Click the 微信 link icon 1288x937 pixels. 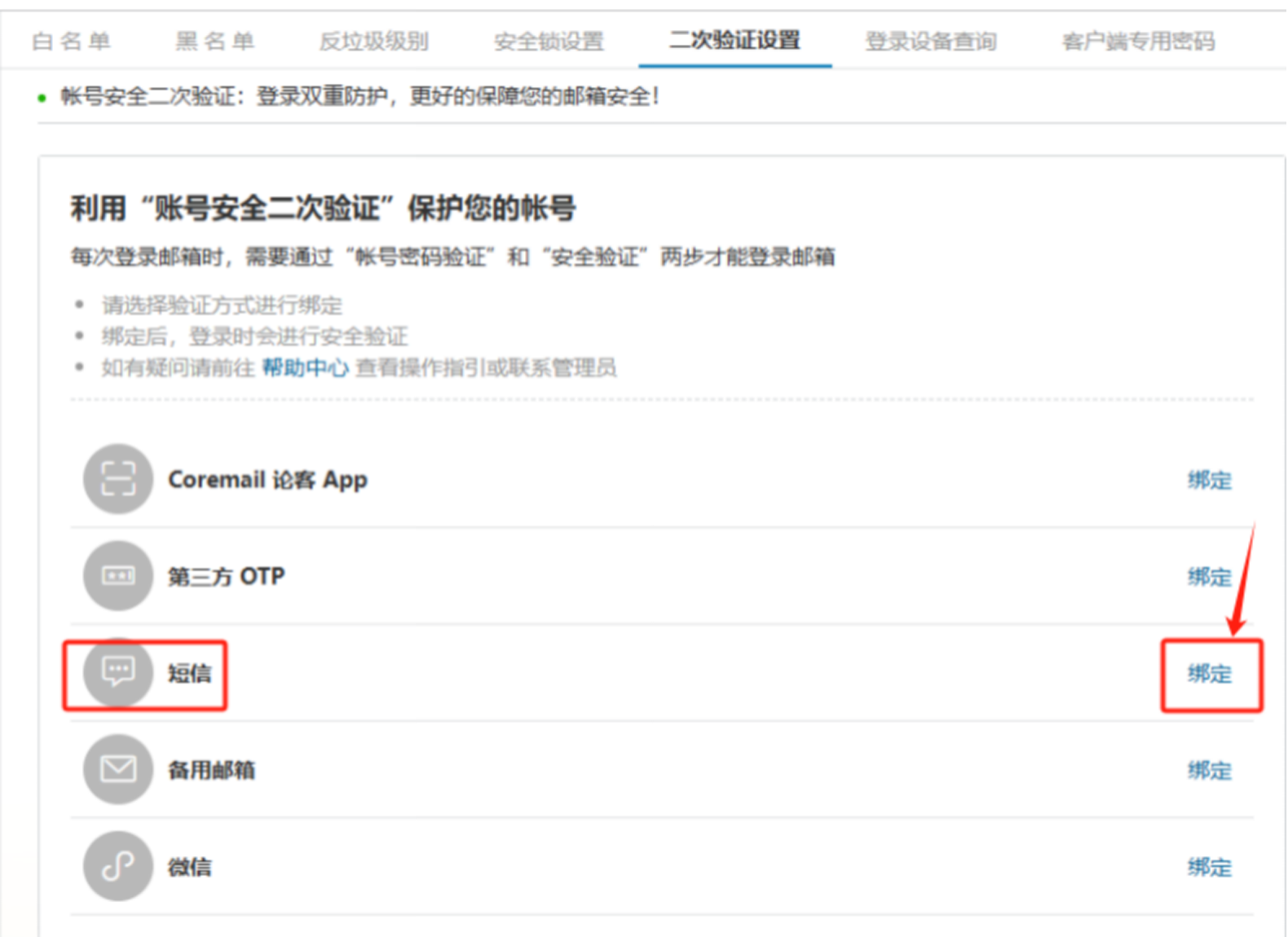click(118, 866)
